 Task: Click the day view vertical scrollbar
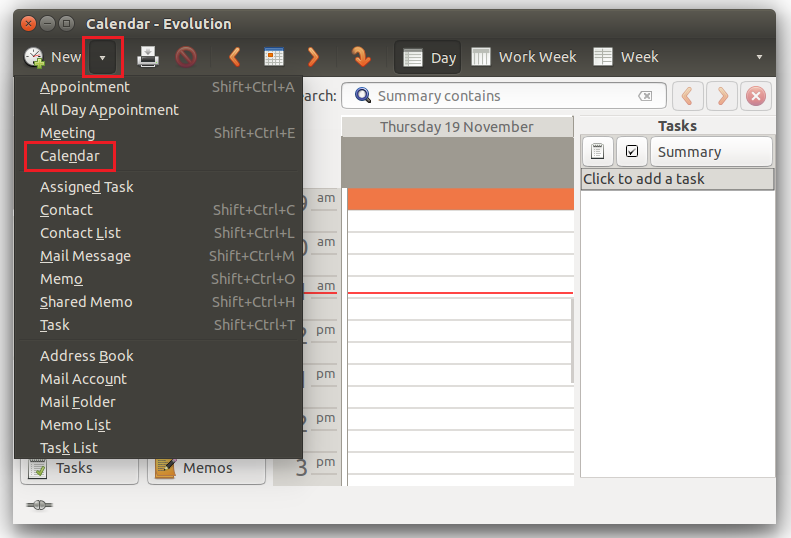pyautogui.click(x=572, y=341)
